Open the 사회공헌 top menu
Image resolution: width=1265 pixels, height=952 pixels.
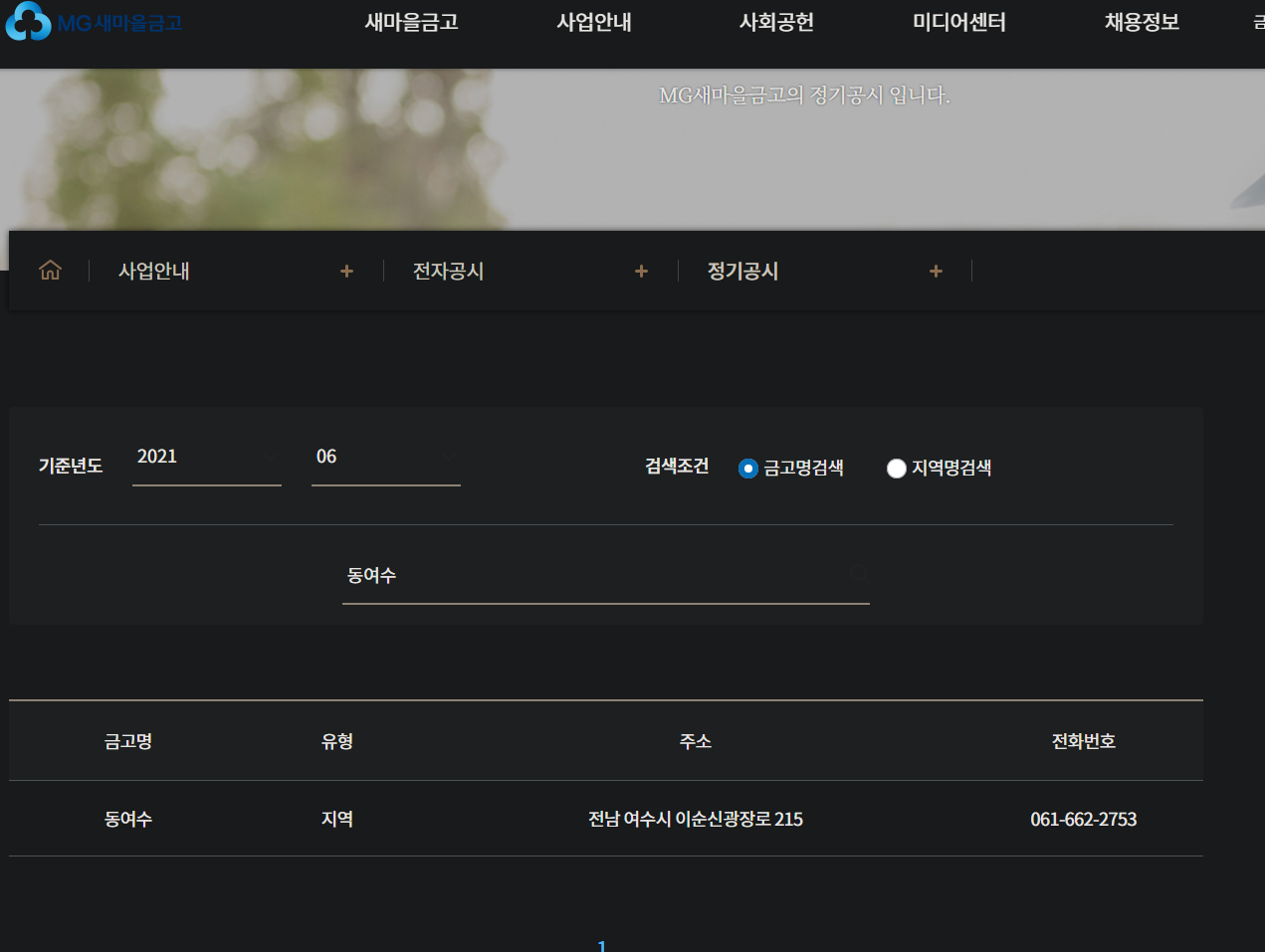point(776,22)
